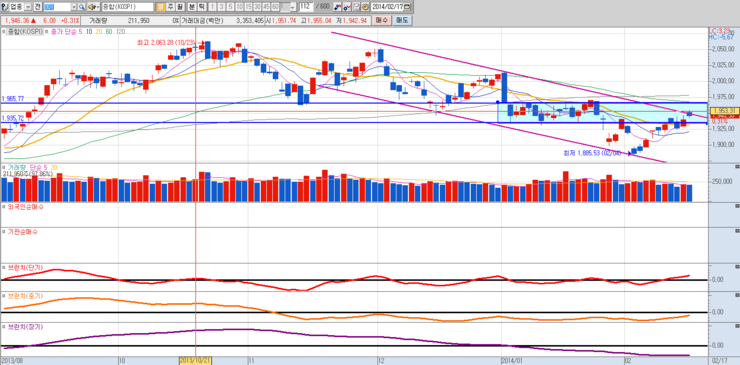Image resolution: width=740 pixels, height=365 pixels.
Task: Click the 종합(KOSPI) chart legend label
Action: click(x=25, y=32)
